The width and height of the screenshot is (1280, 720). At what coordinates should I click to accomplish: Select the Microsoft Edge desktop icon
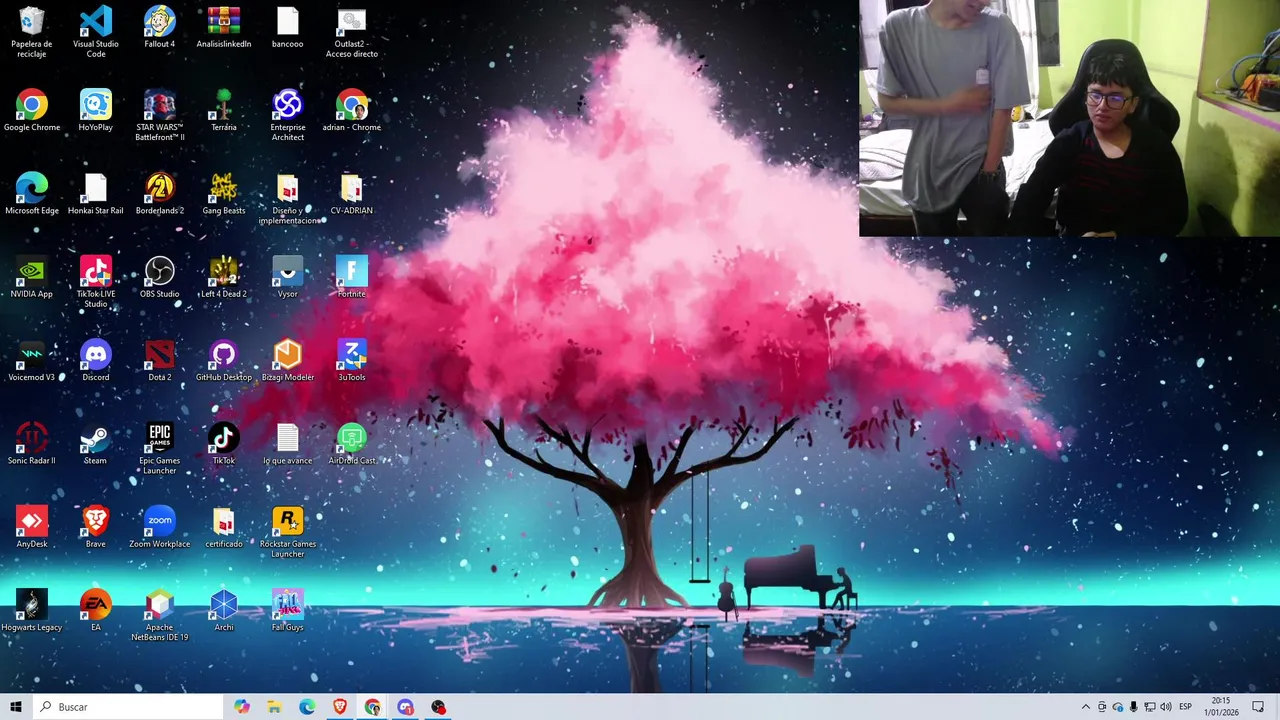(31, 188)
